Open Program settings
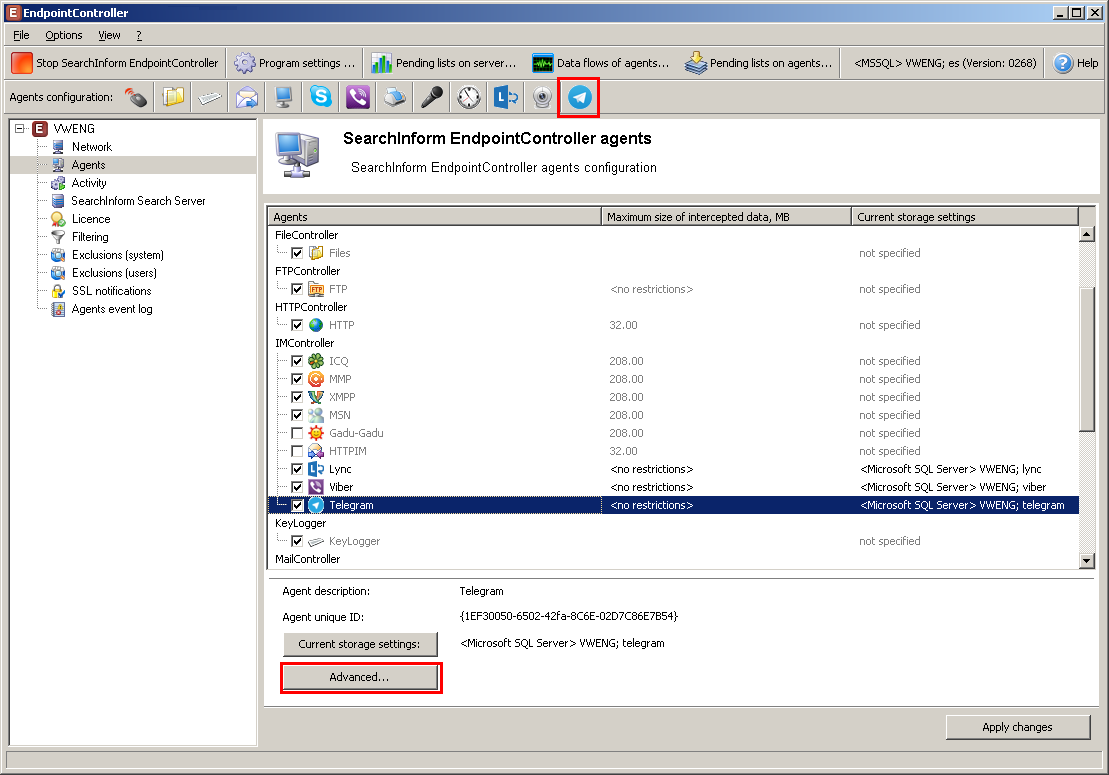Image resolution: width=1109 pixels, height=775 pixels. [x=296, y=63]
